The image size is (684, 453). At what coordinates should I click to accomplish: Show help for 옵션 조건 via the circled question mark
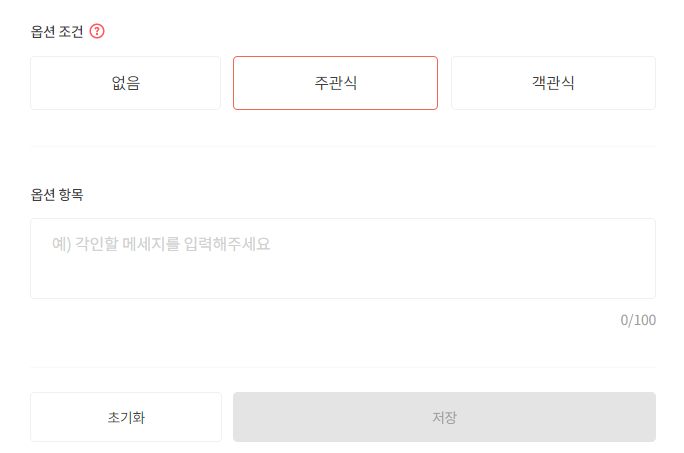[97, 31]
